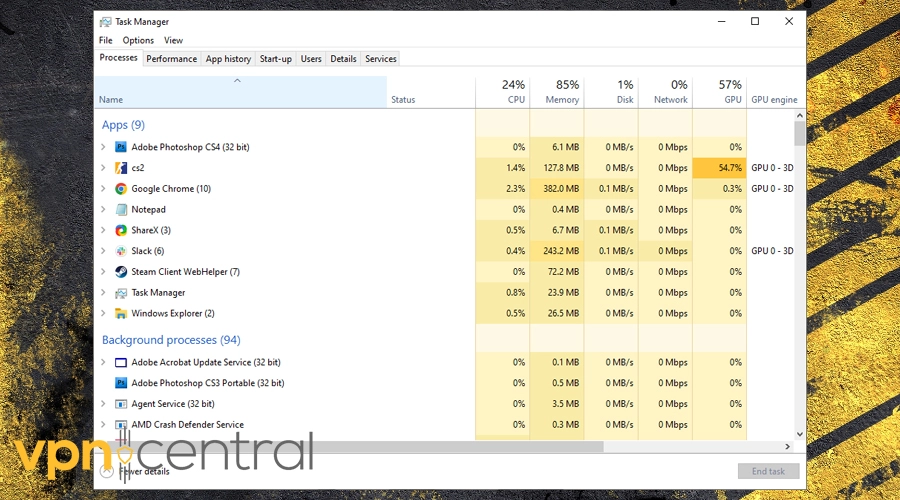The height and width of the screenshot is (500, 900).
Task: Expand the Google Chrome (10) group
Action: [x=103, y=188]
